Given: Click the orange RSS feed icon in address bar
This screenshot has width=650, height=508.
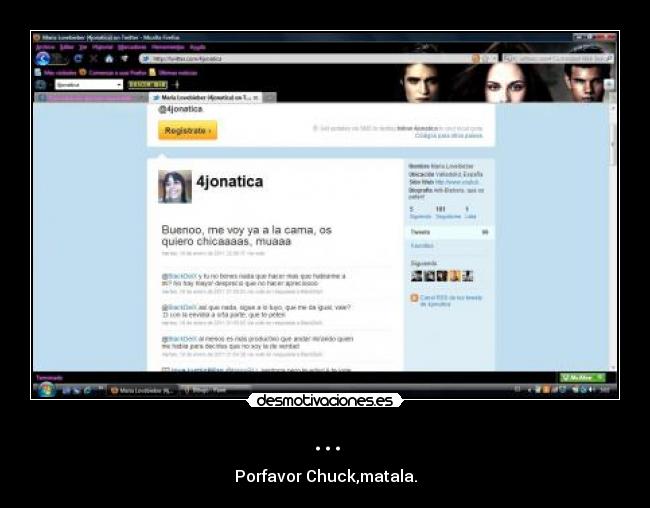Looking at the screenshot, I should click(x=475, y=59).
